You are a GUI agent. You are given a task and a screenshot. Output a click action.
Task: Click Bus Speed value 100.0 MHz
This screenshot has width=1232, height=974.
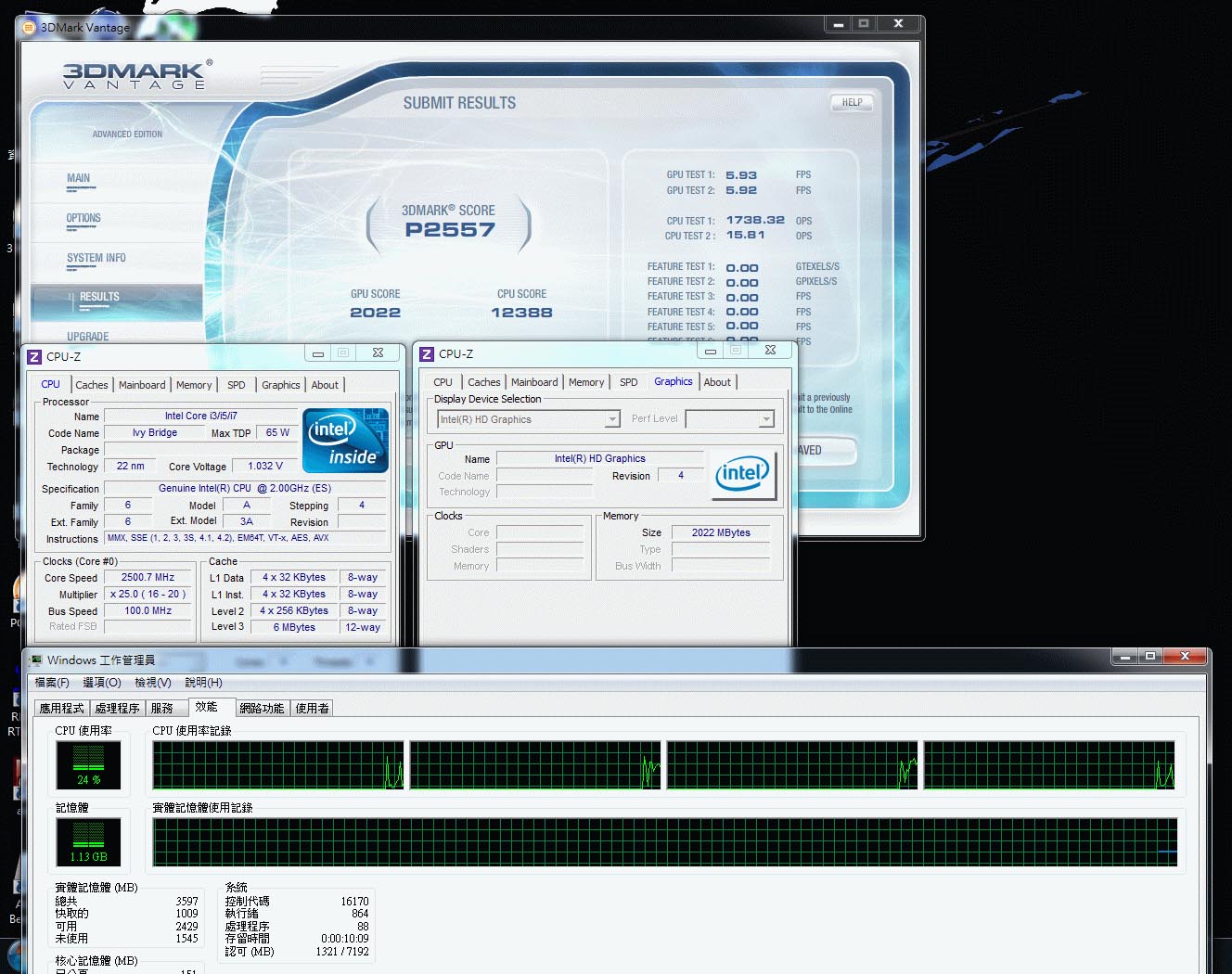click(148, 610)
